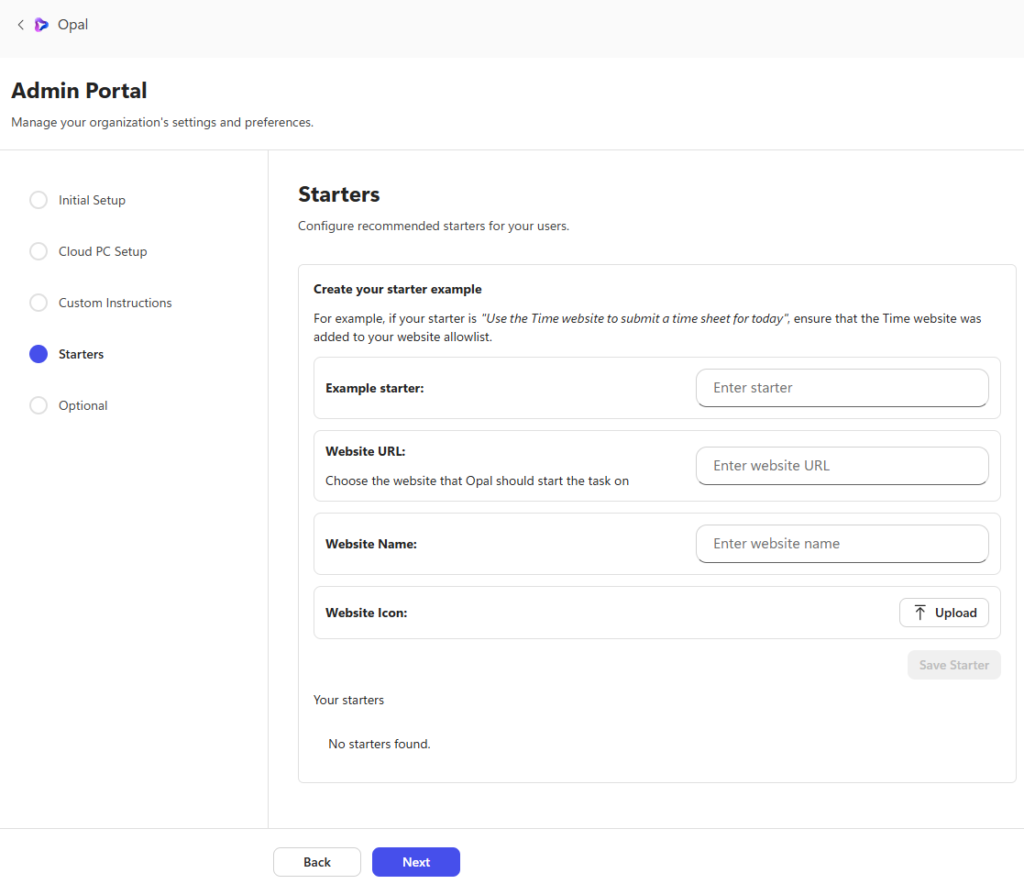Click the Next button
Image resolution: width=1024 pixels, height=884 pixels.
click(416, 862)
